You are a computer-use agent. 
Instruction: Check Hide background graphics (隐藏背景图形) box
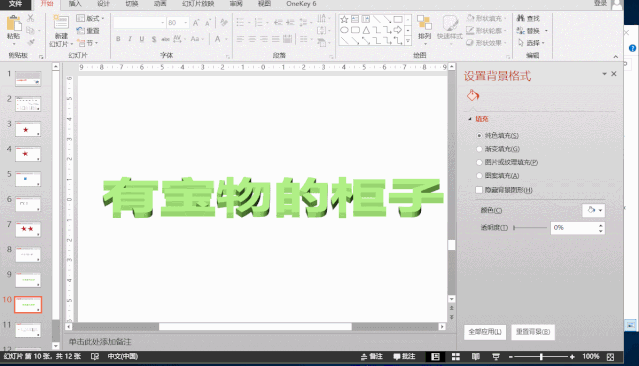pyautogui.click(x=479, y=190)
